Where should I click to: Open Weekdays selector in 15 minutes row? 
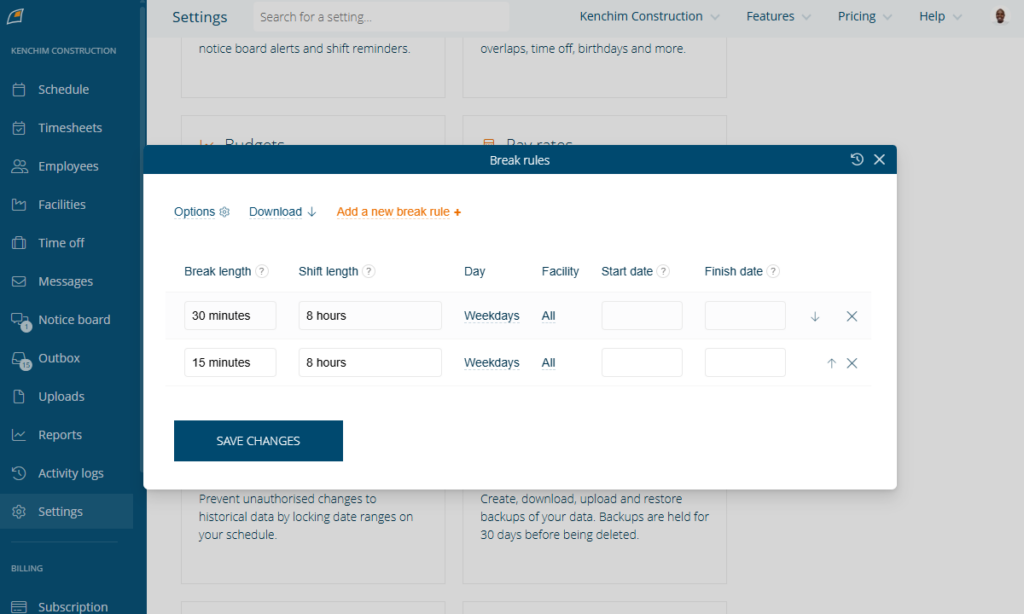[x=492, y=363]
